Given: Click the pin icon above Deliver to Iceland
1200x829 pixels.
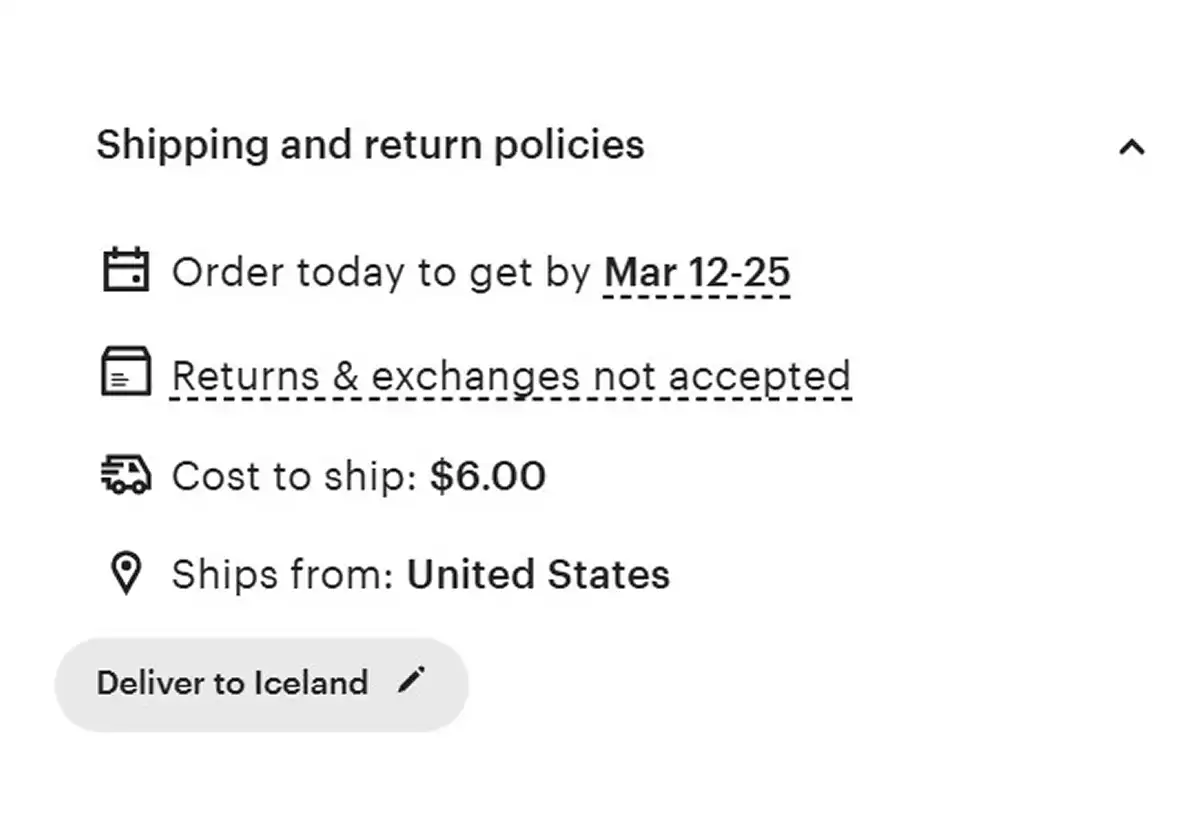Looking at the screenshot, I should [125, 573].
